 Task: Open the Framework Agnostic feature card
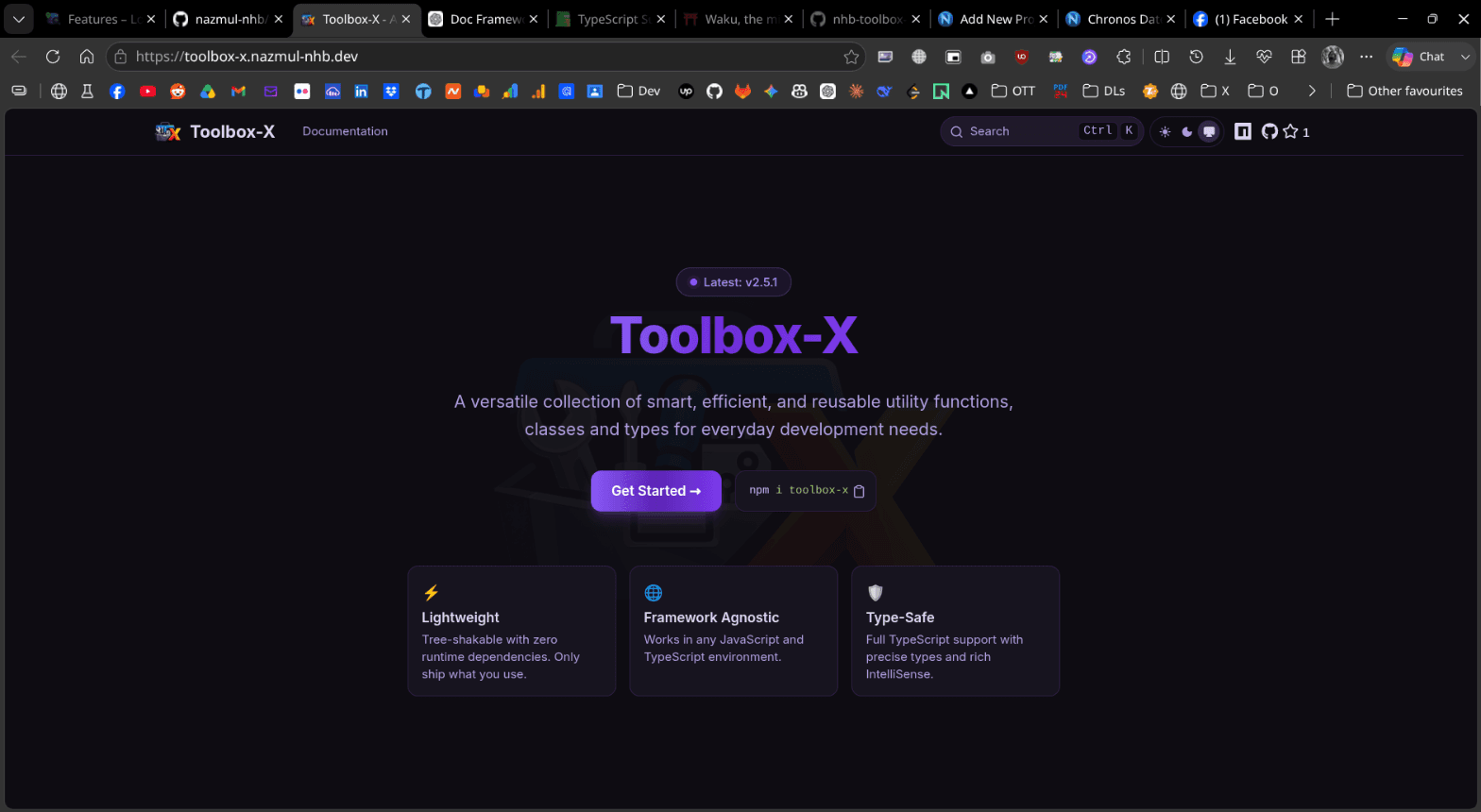click(734, 631)
